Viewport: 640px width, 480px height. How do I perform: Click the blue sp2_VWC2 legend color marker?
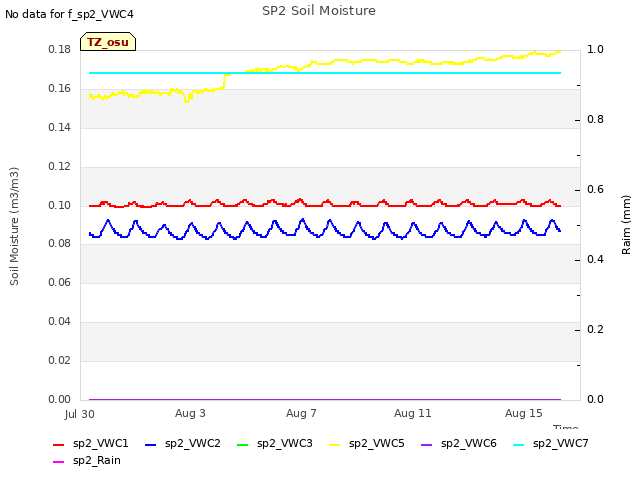[151, 444]
